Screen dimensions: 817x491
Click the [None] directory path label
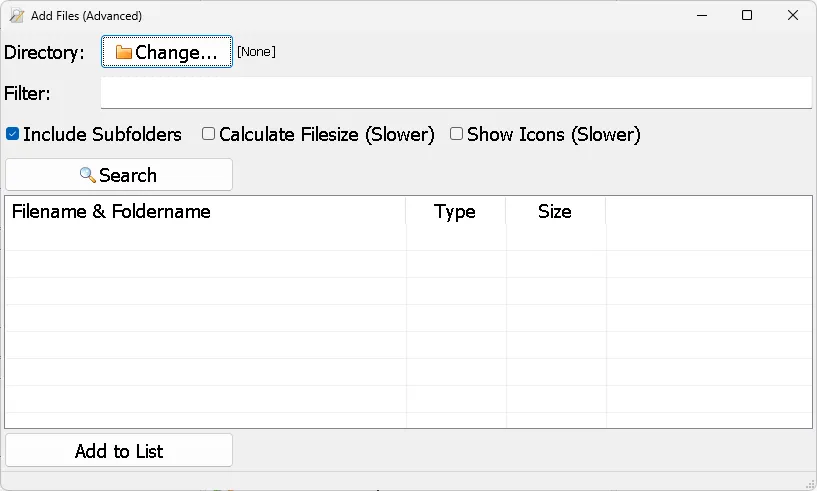point(256,52)
